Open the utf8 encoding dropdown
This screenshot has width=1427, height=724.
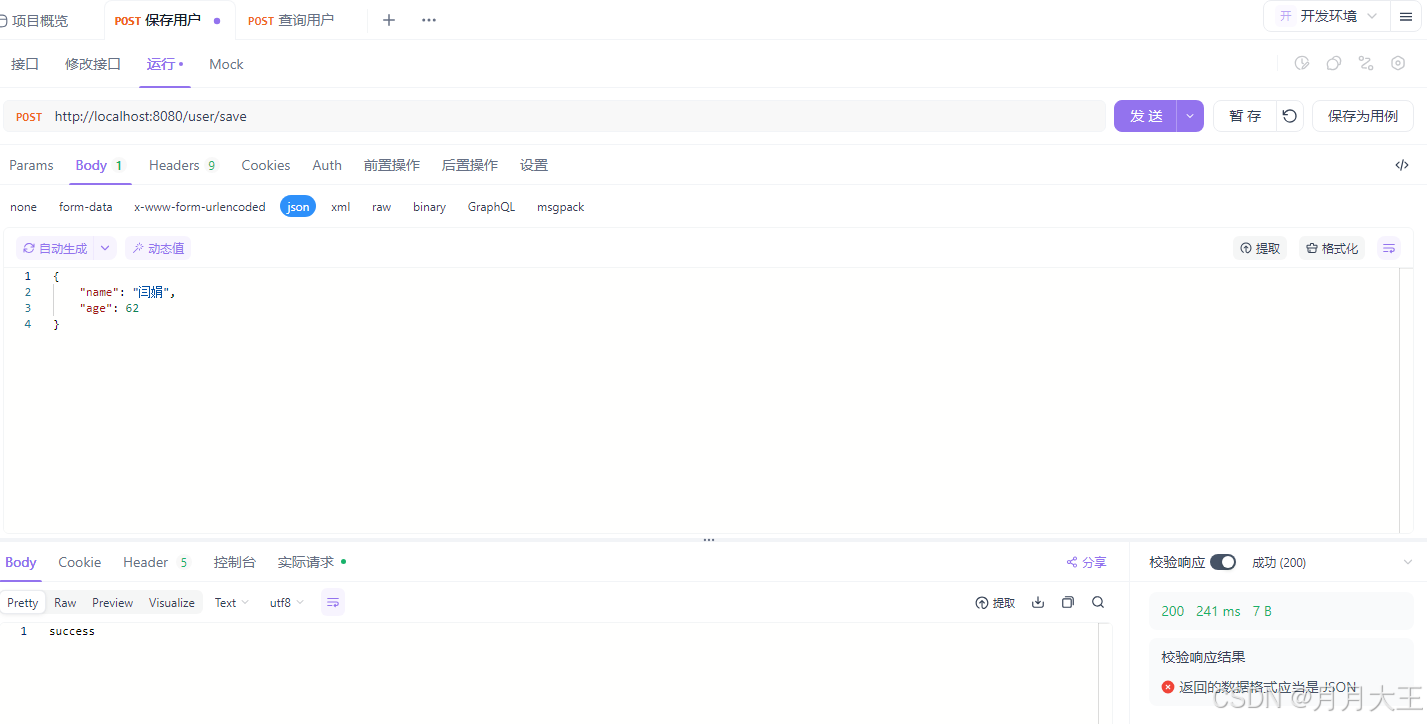(286, 602)
